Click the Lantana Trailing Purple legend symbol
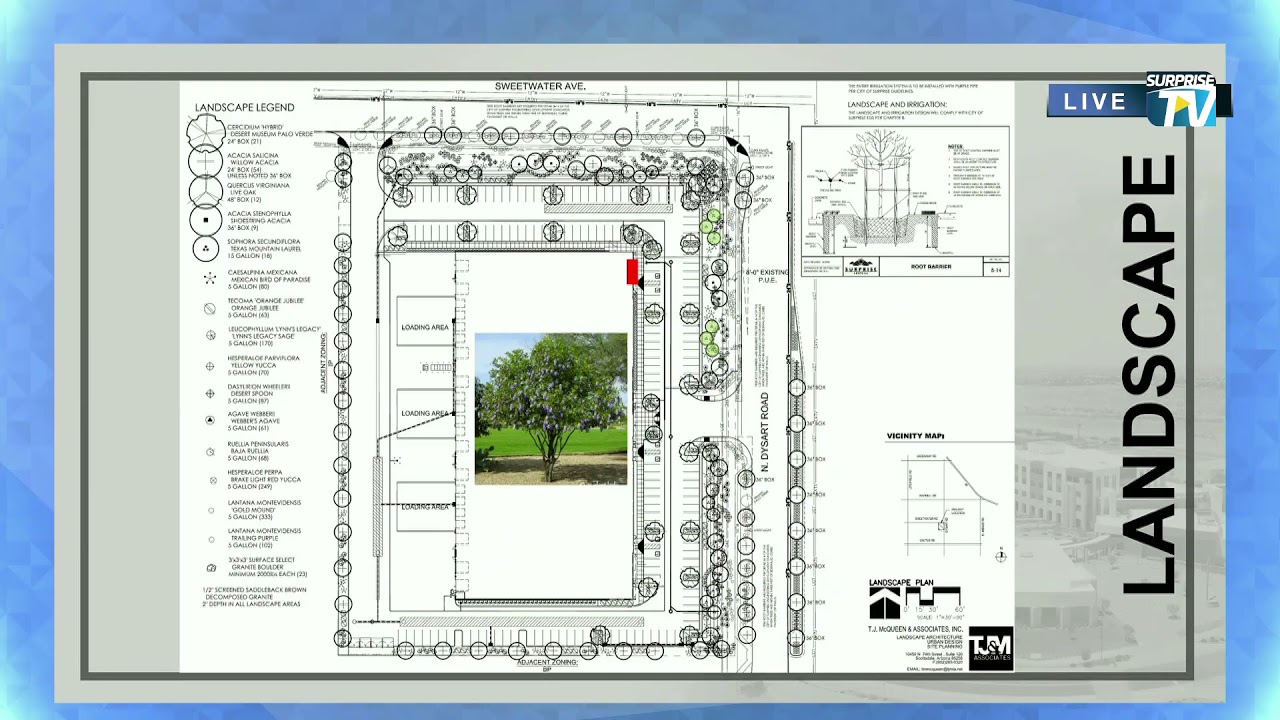The image size is (1280, 720). 211,539
